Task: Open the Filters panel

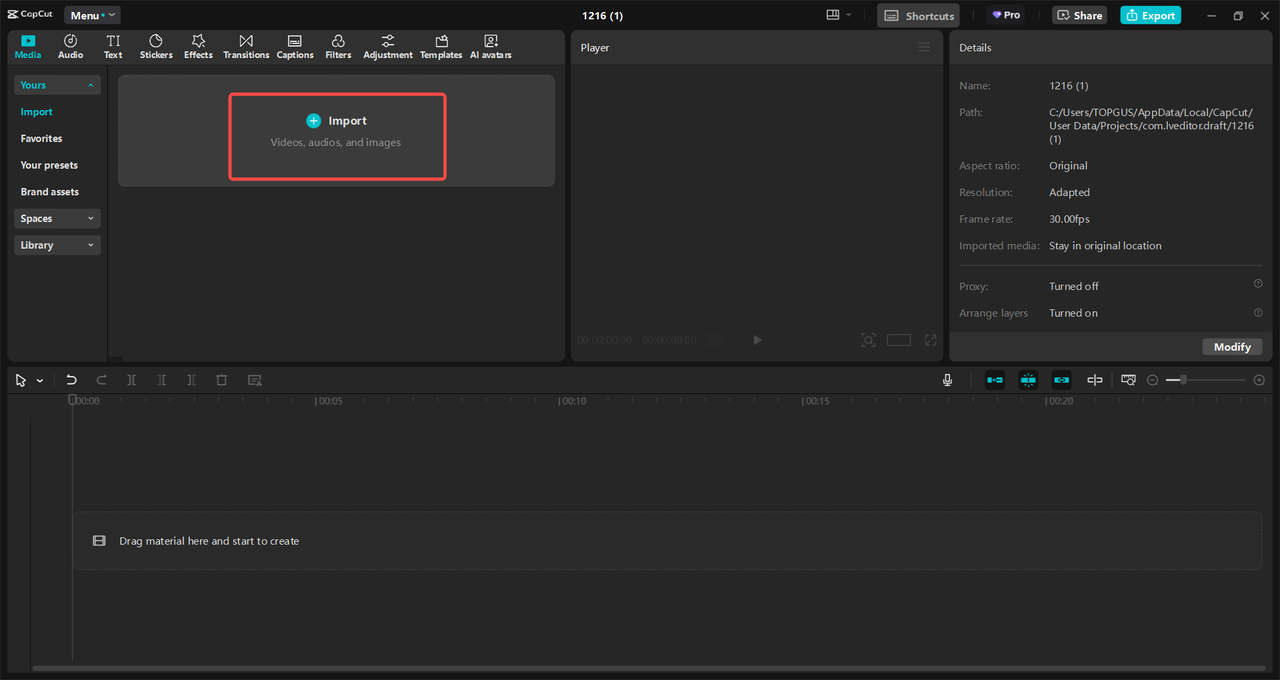Action: point(338,46)
